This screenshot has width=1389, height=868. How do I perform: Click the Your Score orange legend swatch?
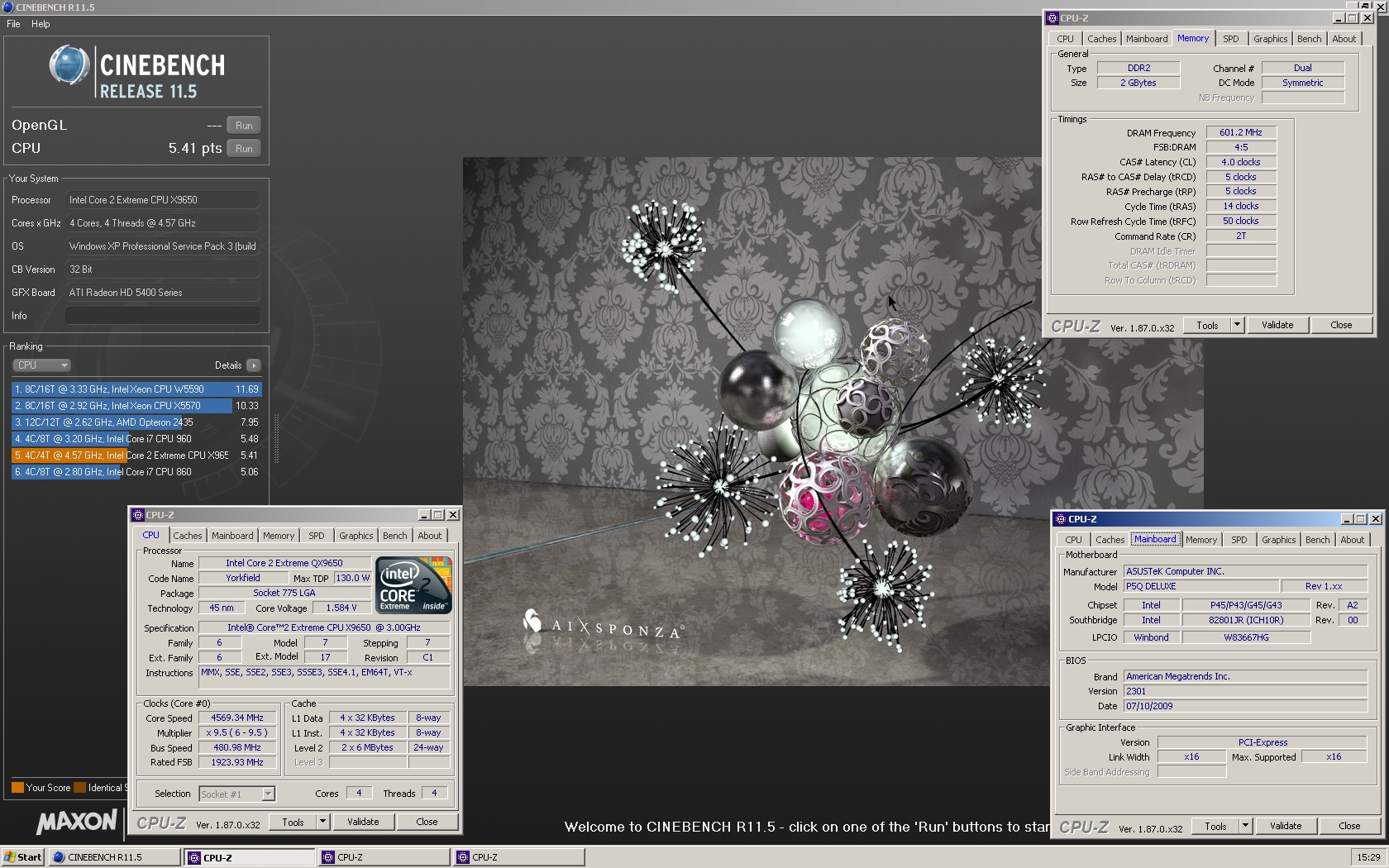(17, 788)
